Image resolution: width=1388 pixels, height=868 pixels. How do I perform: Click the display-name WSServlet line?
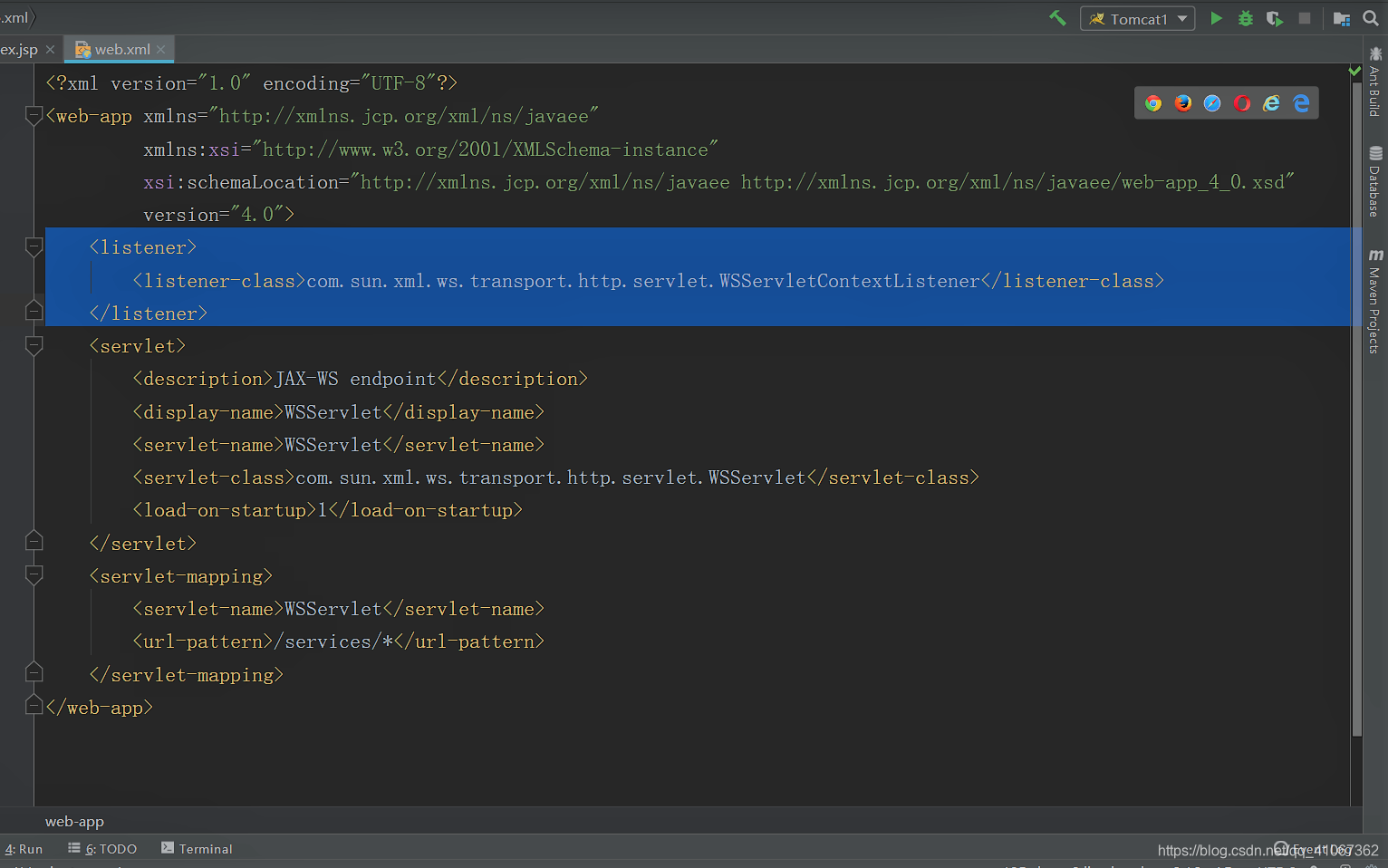338,412
